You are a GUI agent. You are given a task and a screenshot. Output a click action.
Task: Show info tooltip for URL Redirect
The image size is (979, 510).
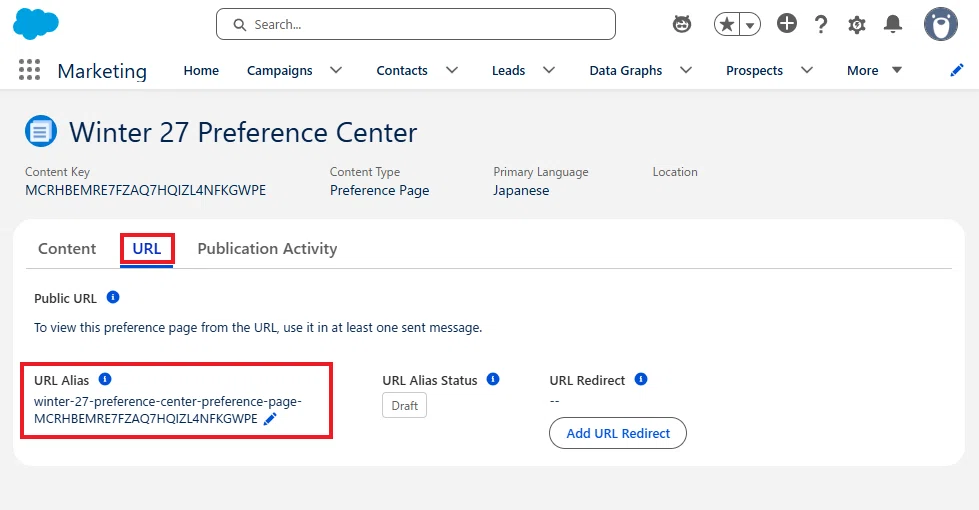coord(641,379)
